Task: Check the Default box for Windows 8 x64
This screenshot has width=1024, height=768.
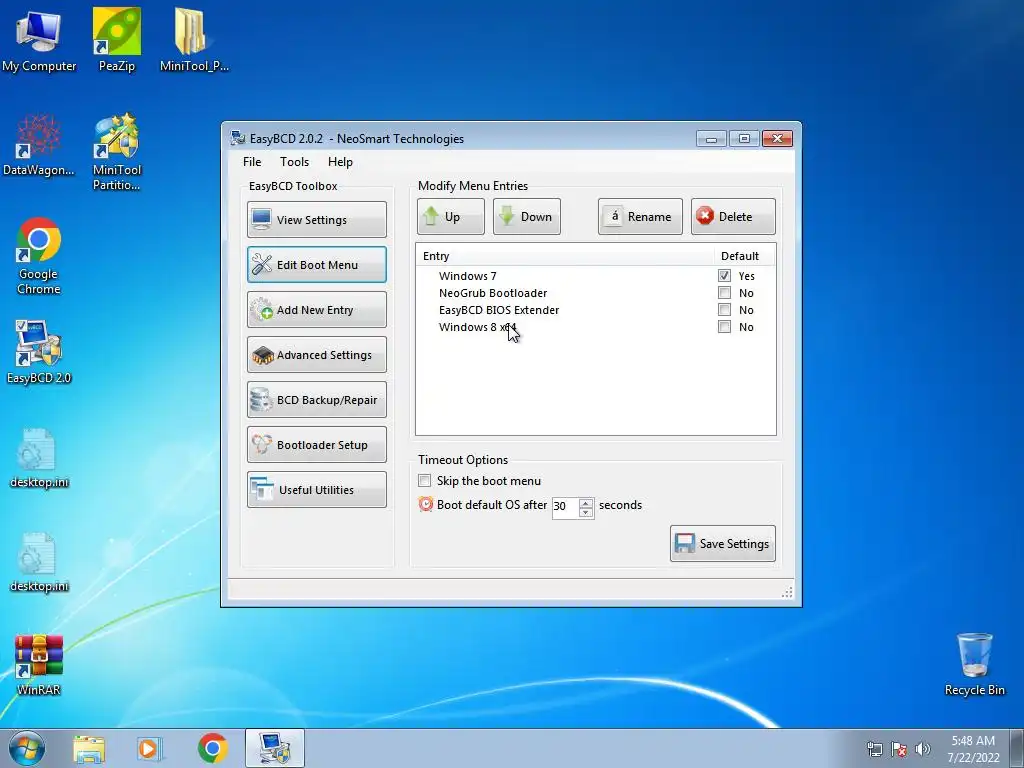Action: tap(724, 327)
